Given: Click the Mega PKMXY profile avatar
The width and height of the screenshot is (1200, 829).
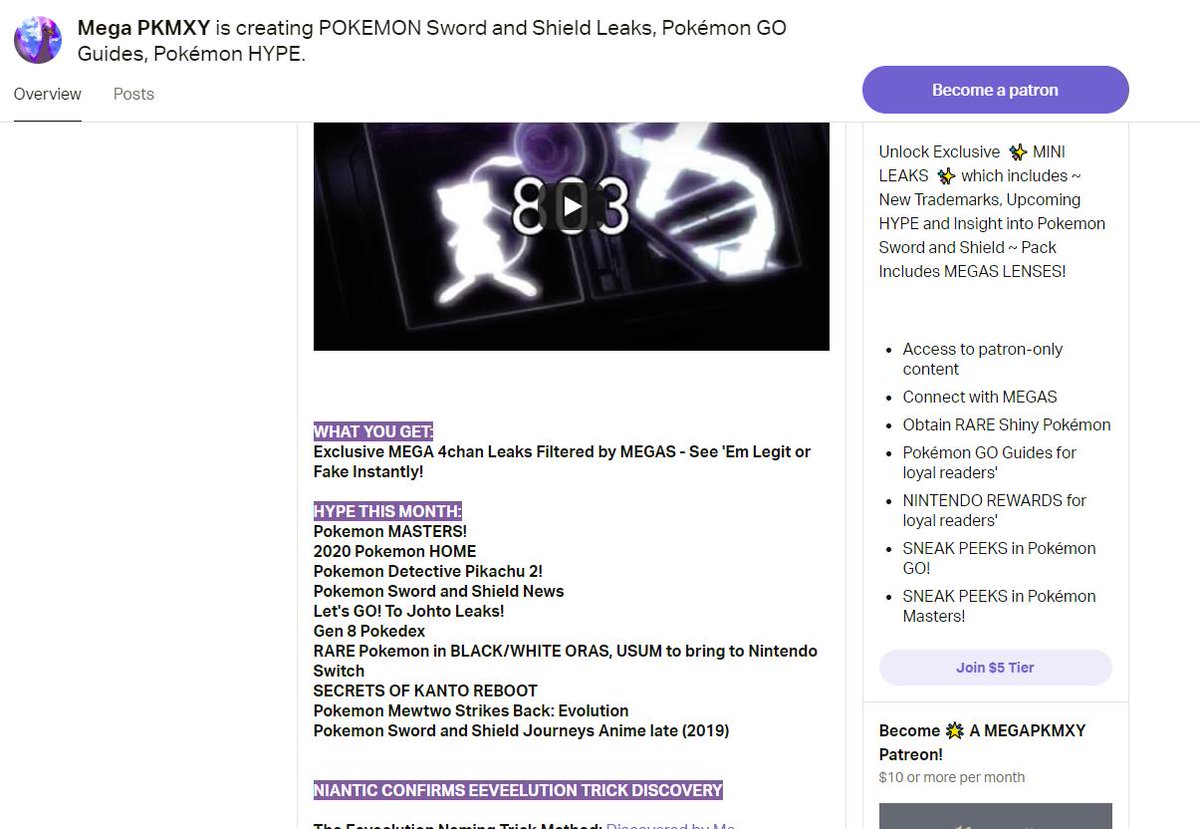Looking at the screenshot, I should pos(38,40).
